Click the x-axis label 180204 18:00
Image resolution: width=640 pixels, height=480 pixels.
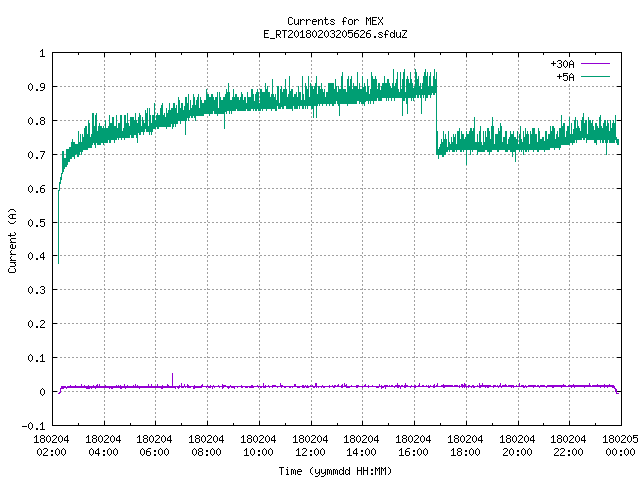465,446
